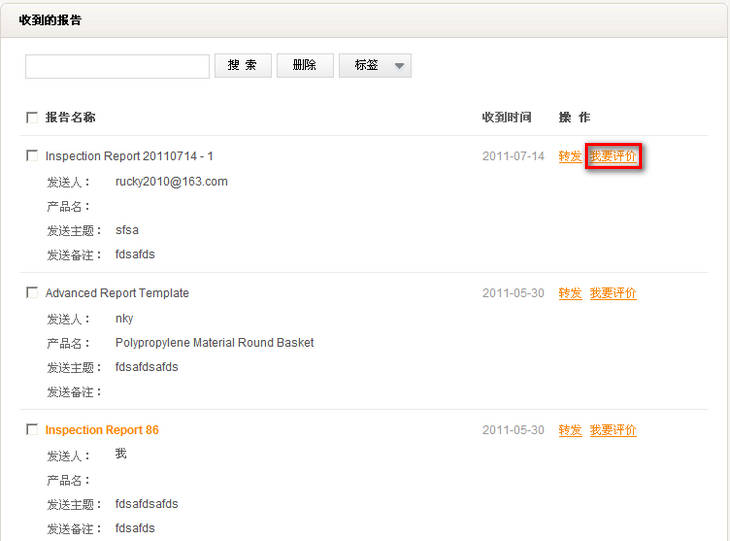Open the 标签 tag dropdown

click(375, 66)
